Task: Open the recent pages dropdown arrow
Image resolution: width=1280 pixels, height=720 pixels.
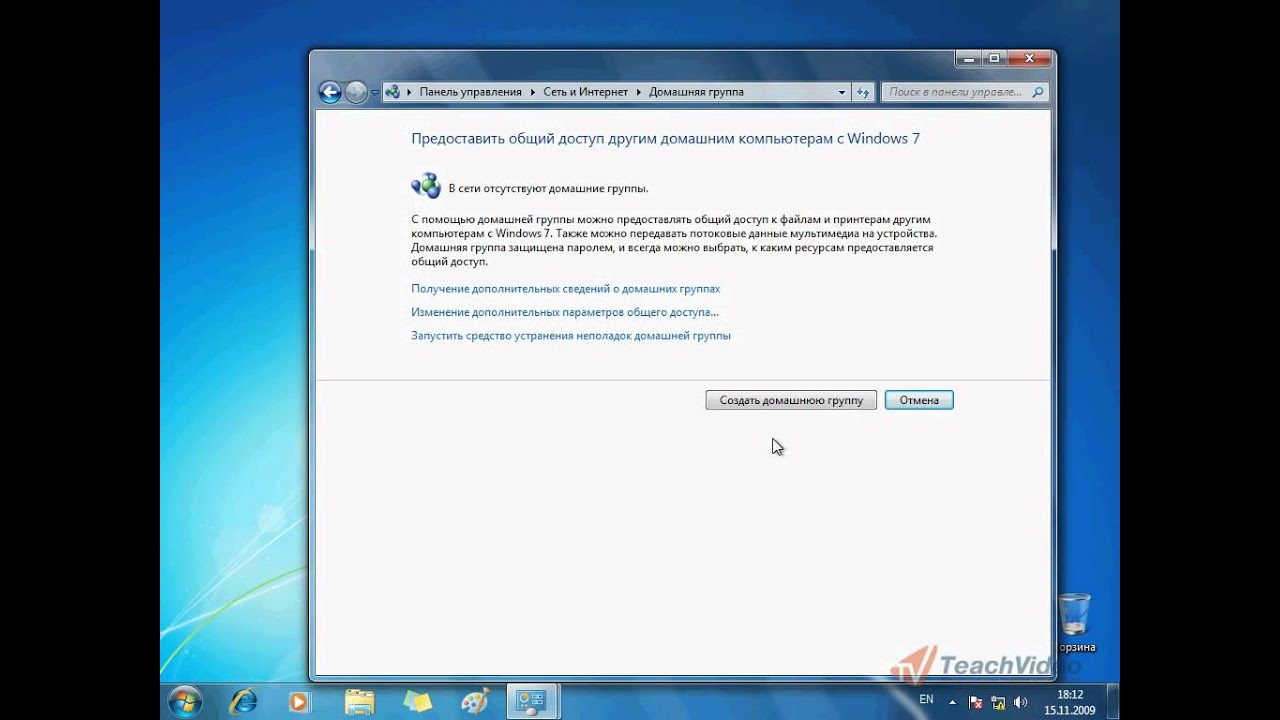Action: tap(375, 92)
